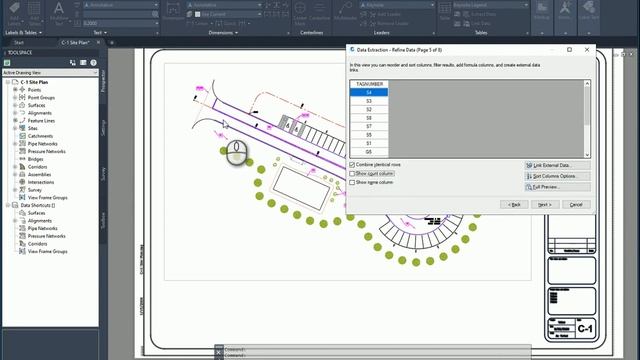Expand the Point Groups tree node
640x360 pixels.
(15, 98)
